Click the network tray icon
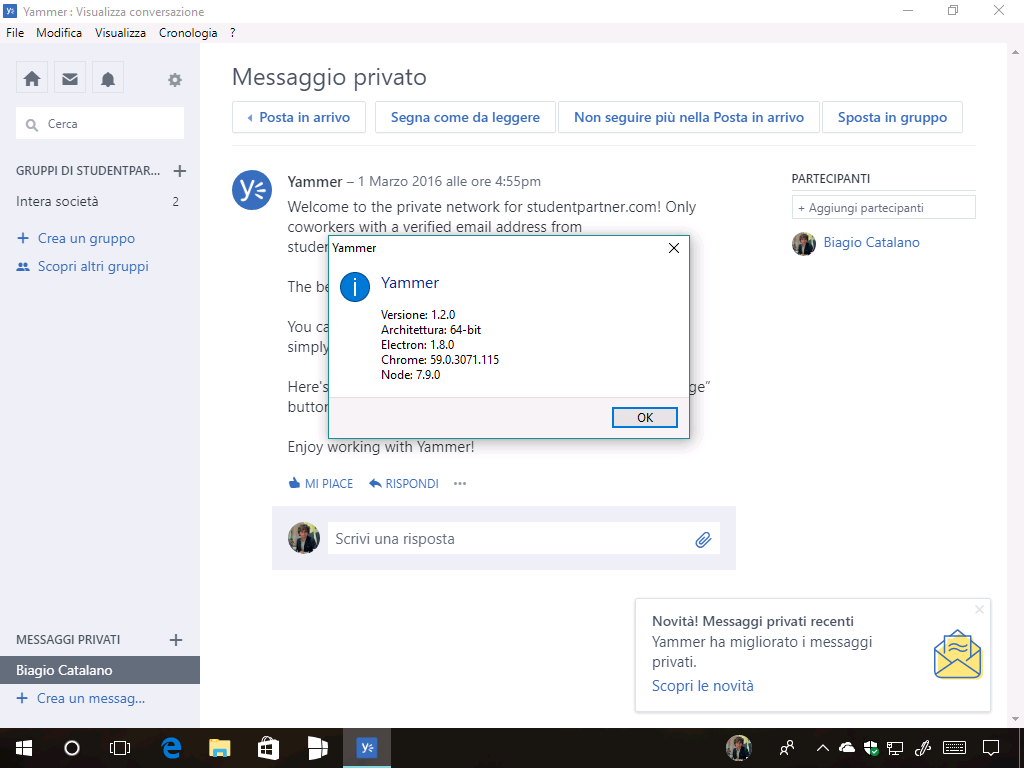The height and width of the screenshot is (768, 1024). 895,748
